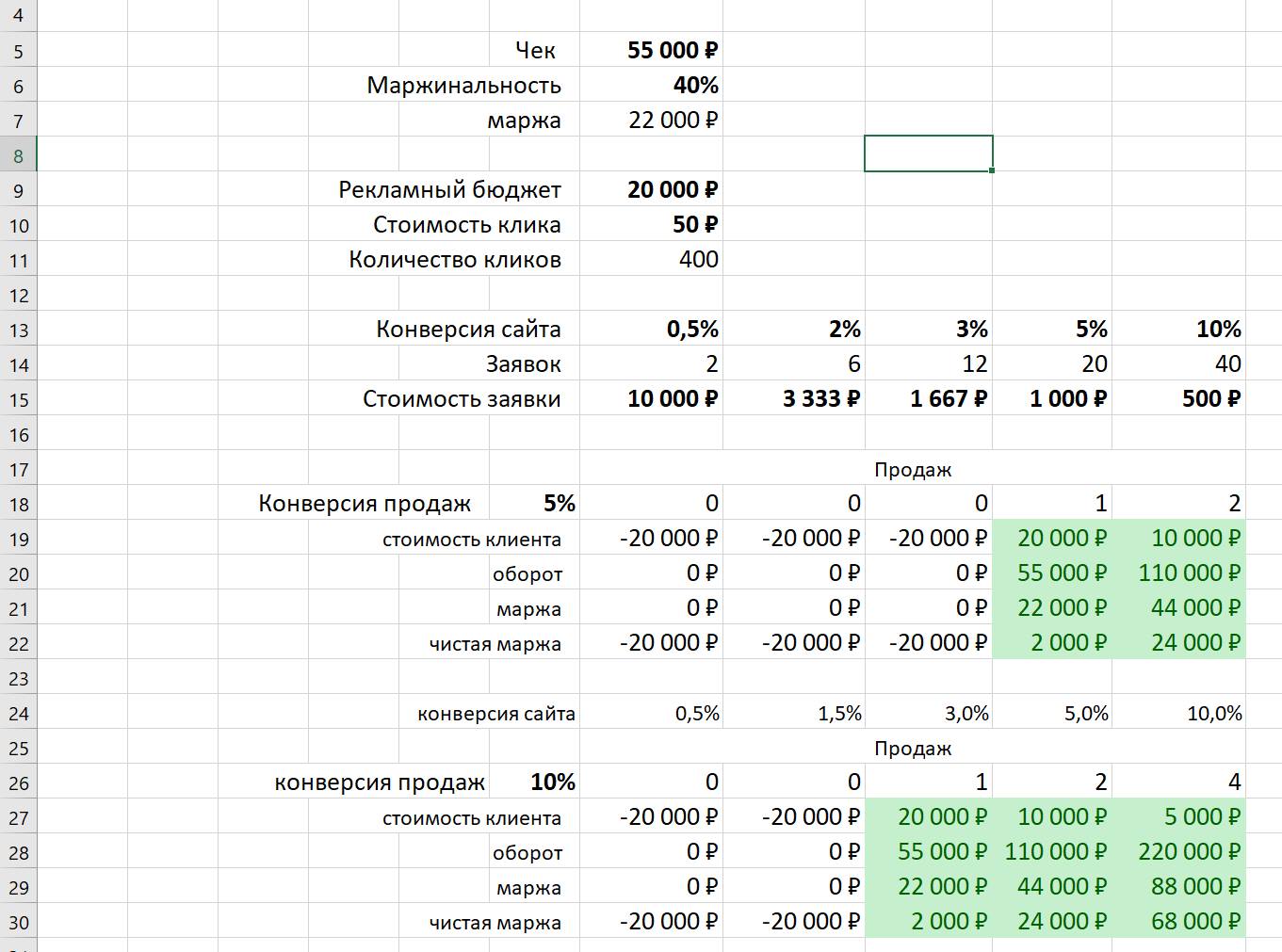This screenshot has width=1282, height=952.
Task: Click the Продаж heading in row 17
Action: coord(912,470)
